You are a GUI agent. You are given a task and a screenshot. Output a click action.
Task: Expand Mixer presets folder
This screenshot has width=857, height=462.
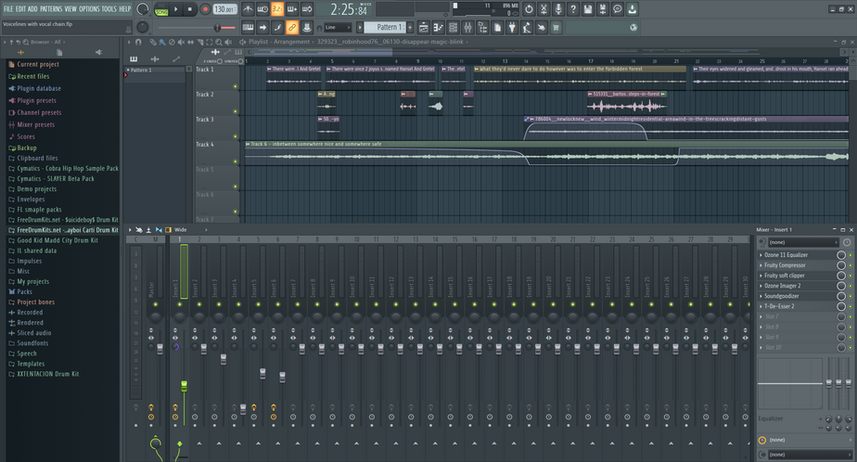point(36,124)
